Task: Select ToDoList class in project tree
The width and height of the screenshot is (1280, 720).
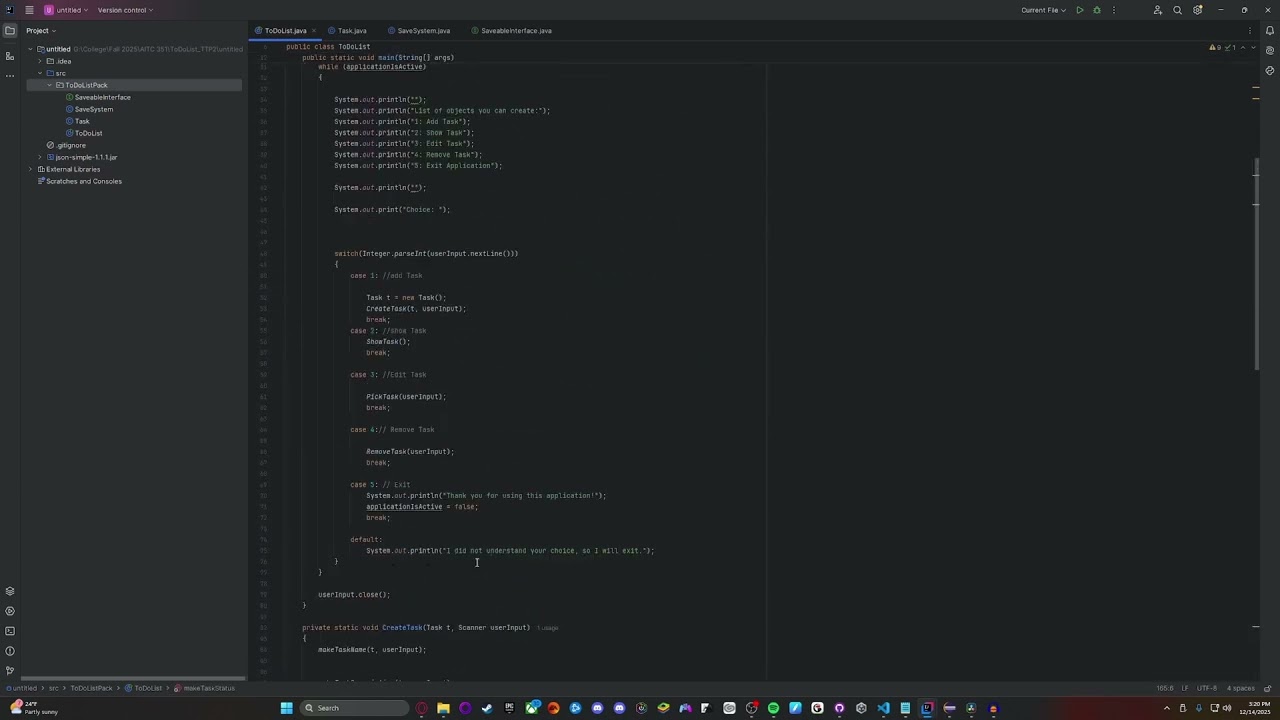Action: pos(83,133)
